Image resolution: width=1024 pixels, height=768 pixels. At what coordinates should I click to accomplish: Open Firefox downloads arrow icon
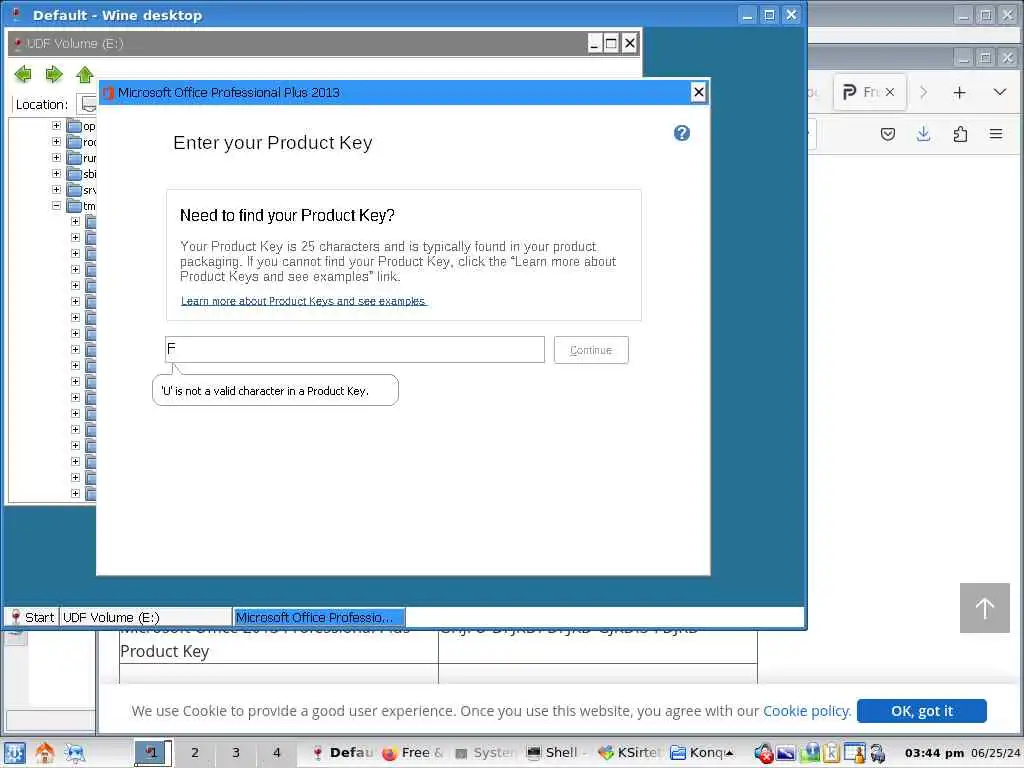923,134
